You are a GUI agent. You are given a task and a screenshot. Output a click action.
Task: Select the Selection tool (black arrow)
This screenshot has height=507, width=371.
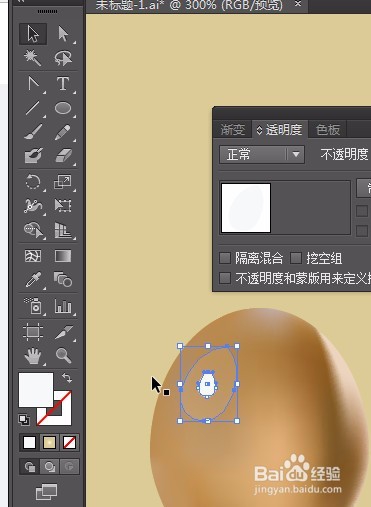[33, 34]
